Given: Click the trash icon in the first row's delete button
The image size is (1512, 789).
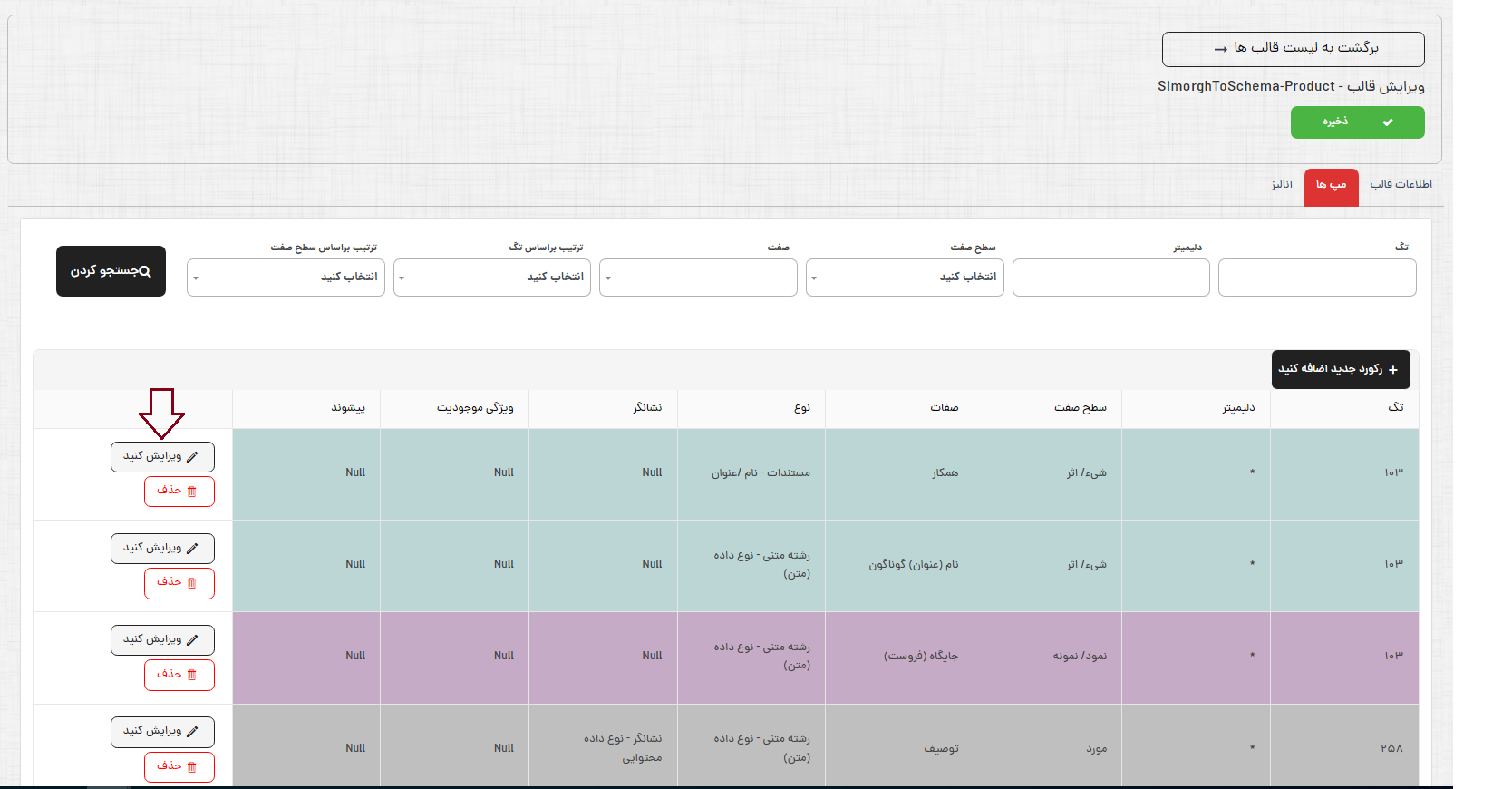Looking at the screenshot, I should click(191, 492).
